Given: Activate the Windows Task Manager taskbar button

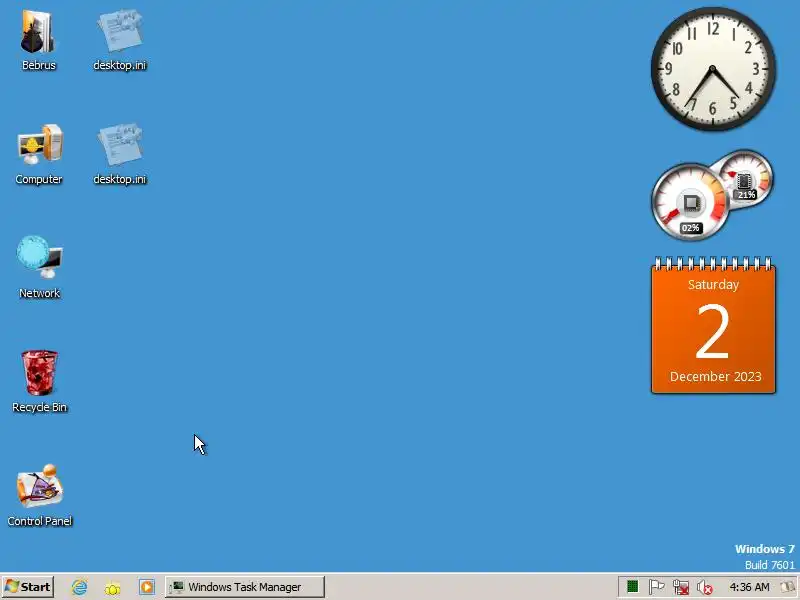Looking at the screenshot, I should coord(244,587).
